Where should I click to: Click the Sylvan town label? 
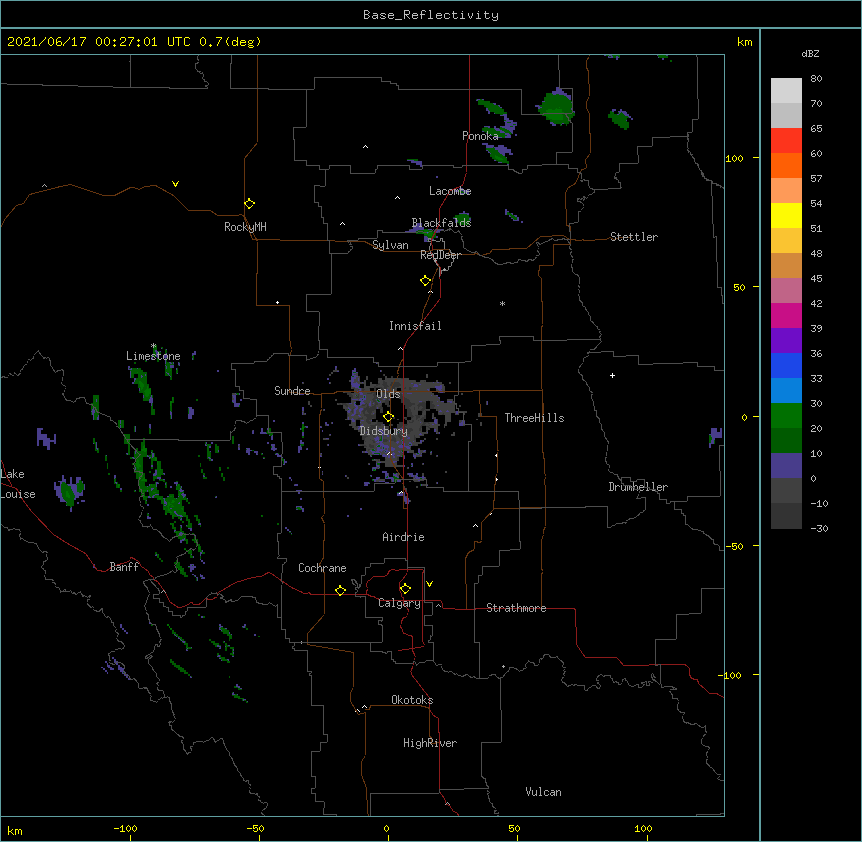click(x=390, y=245)
